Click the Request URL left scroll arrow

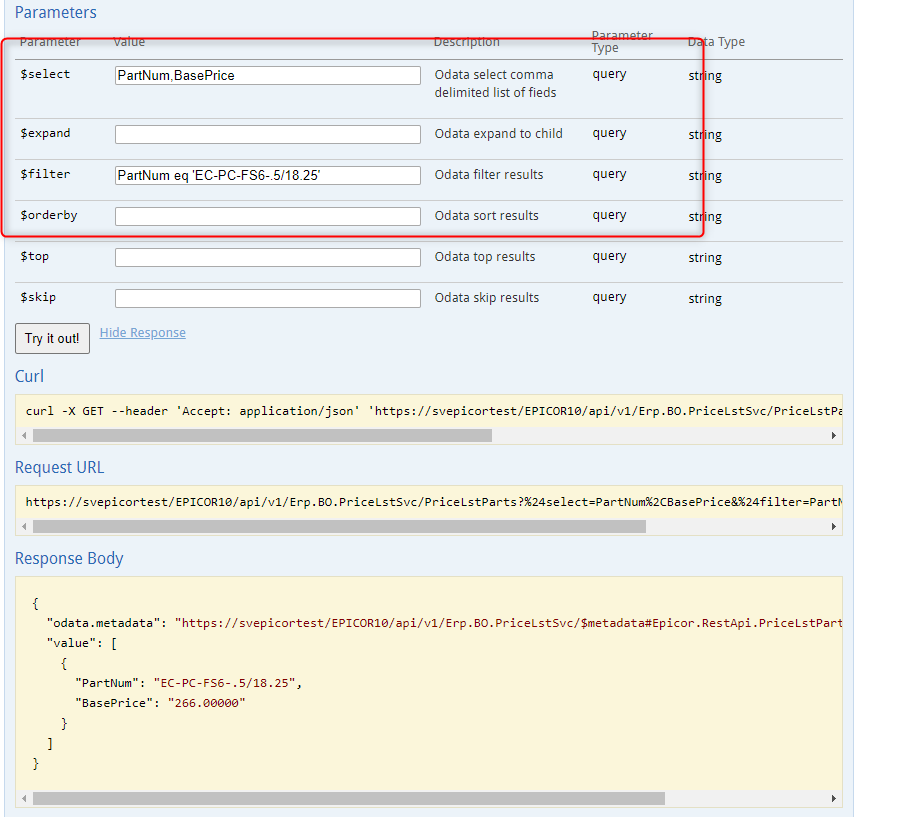[24, 526]
